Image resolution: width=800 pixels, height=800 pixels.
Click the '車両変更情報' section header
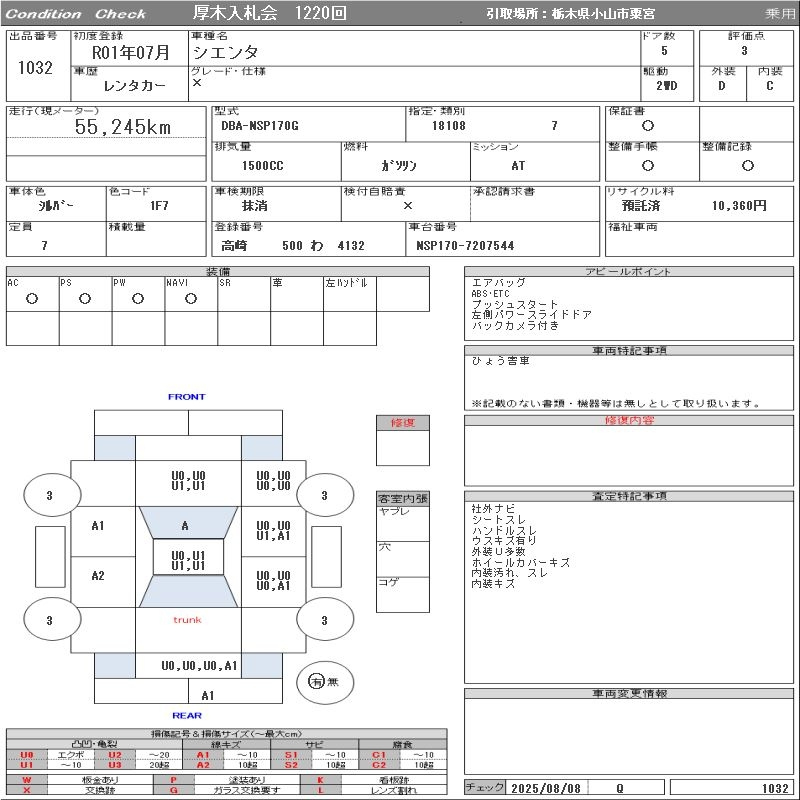(x=629, y=693)
